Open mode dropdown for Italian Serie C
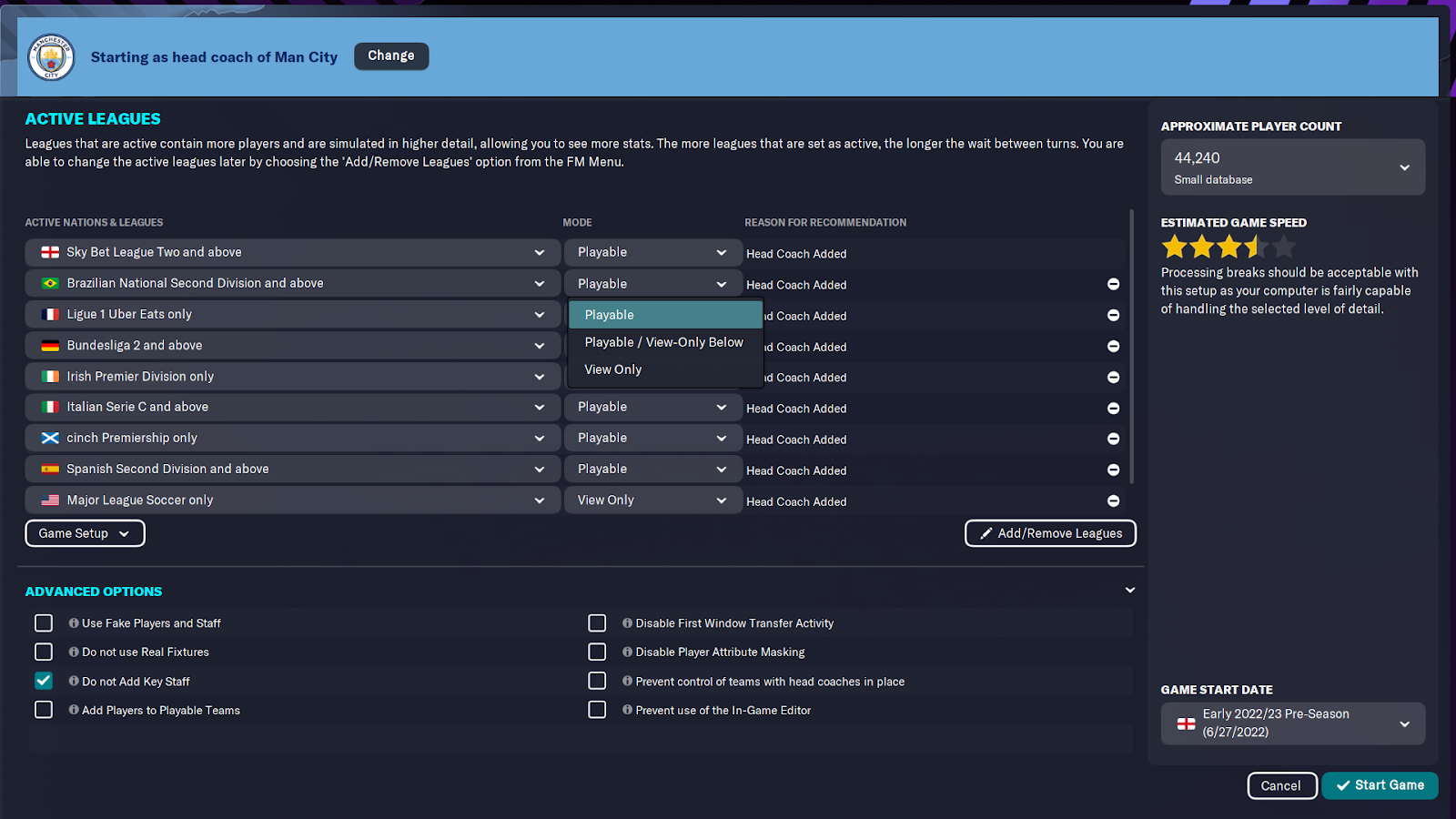The width and height of the screenshot is (1456, 819). [652, 407]
